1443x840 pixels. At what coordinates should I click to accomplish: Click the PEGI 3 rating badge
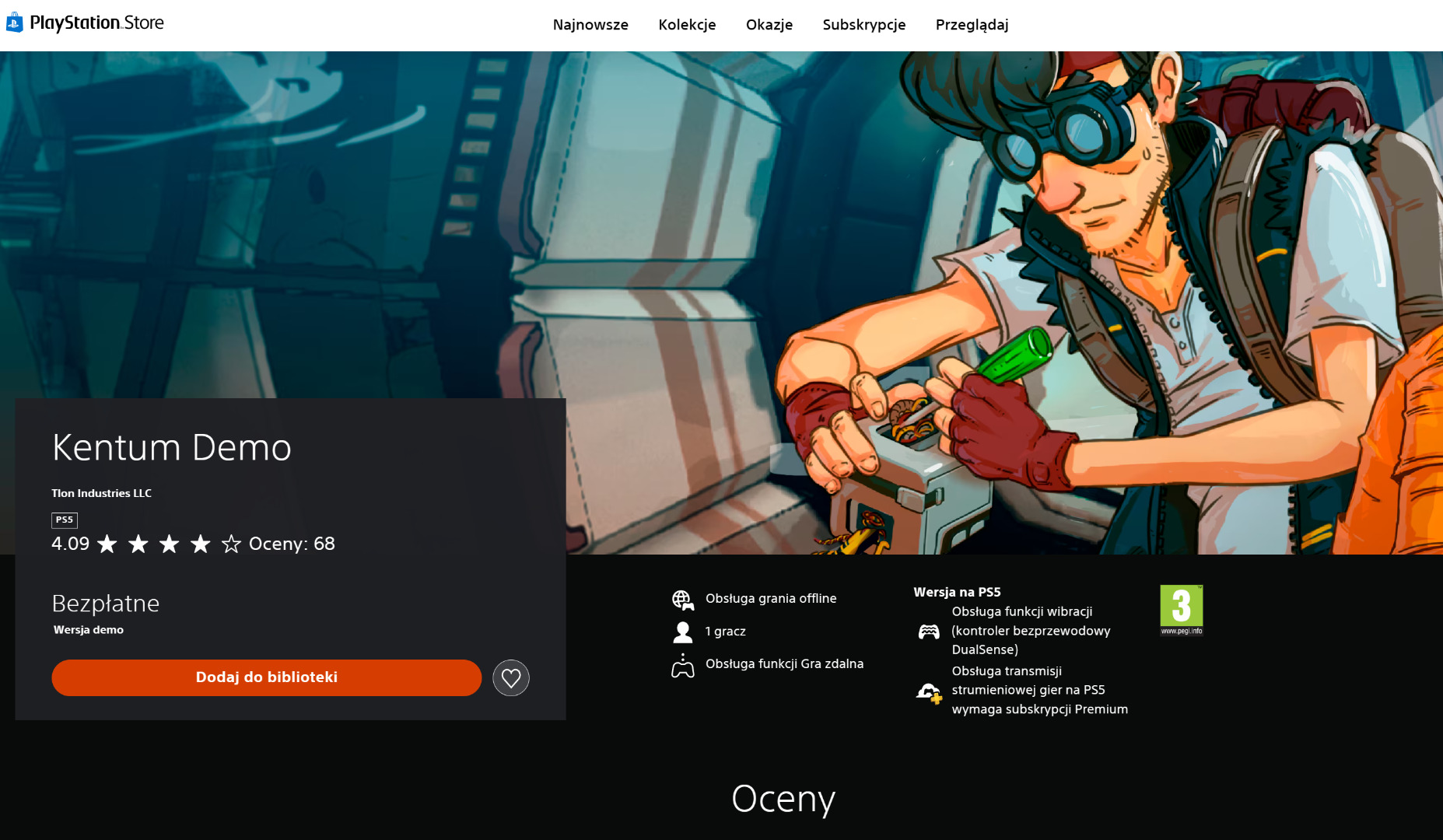tap(1181, 610)
